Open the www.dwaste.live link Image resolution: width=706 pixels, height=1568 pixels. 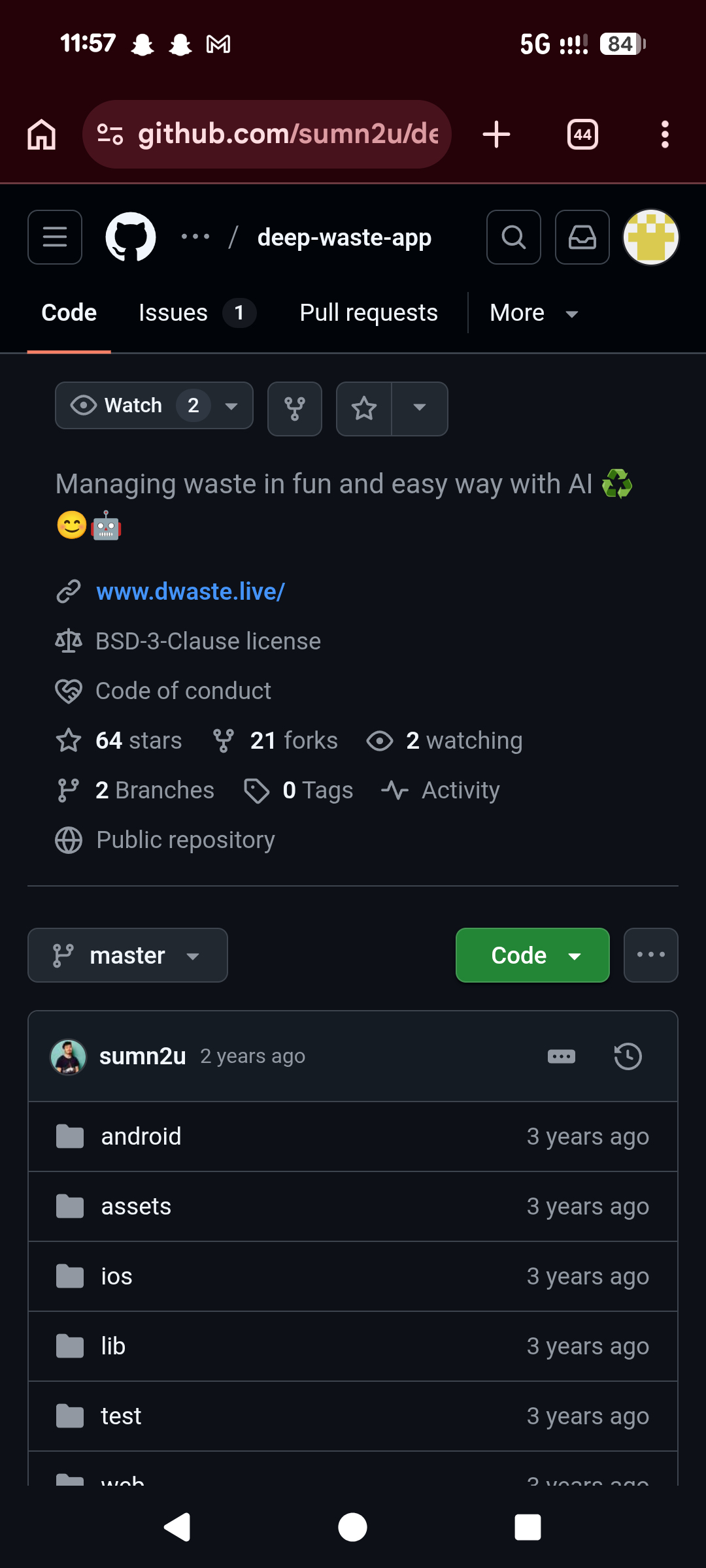[x=190, y=591]
